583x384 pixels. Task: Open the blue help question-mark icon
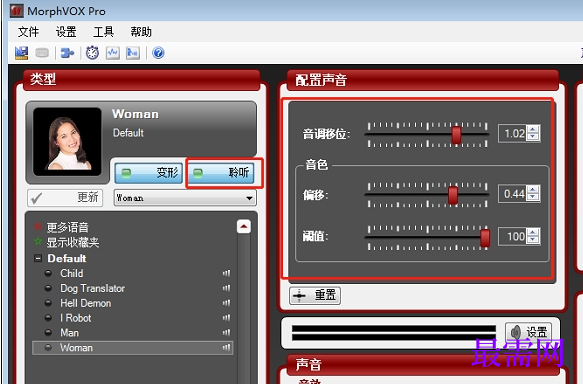click(158, 53)
